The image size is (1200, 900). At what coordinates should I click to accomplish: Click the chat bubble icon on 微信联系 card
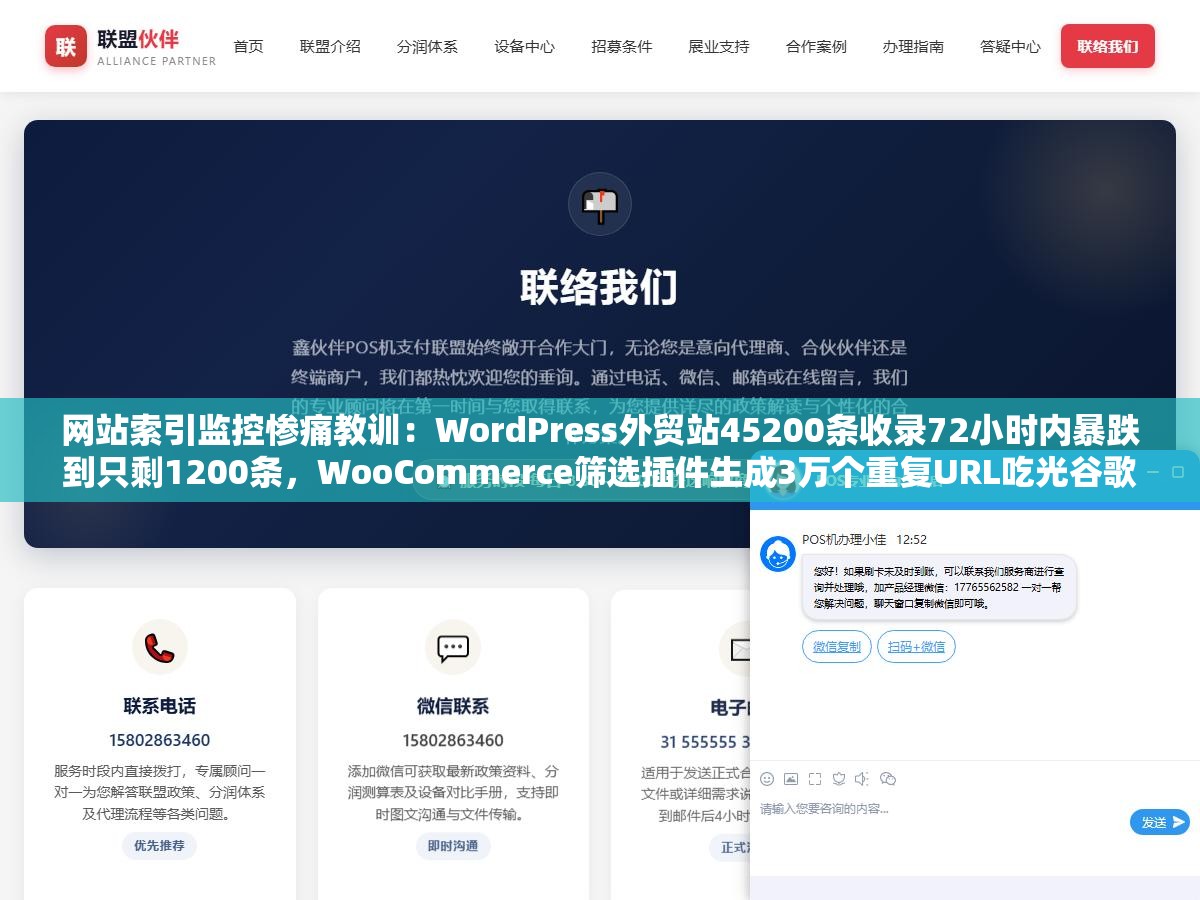coord(453,647)
